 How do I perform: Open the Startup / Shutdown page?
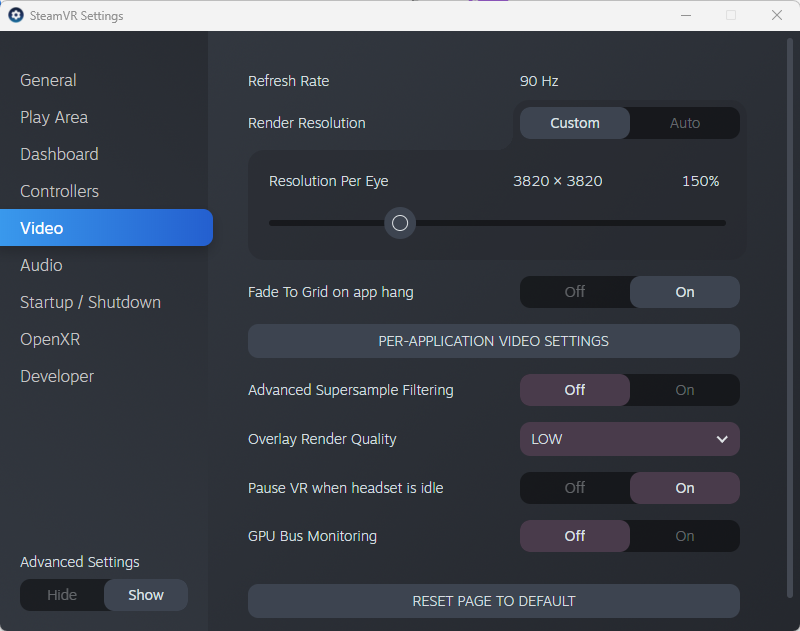(x=90, y=302)
